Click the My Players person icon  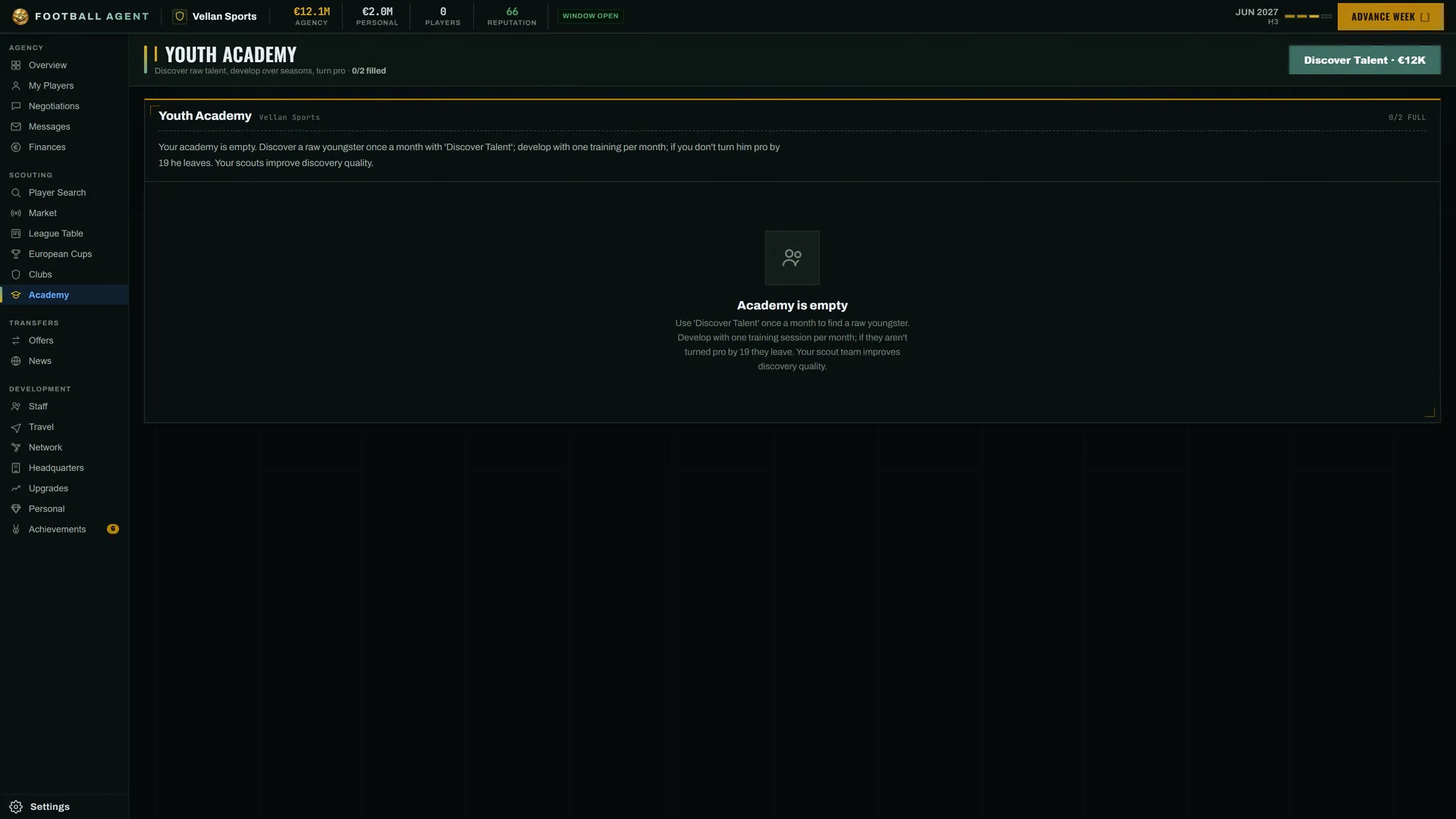(16, 86)
